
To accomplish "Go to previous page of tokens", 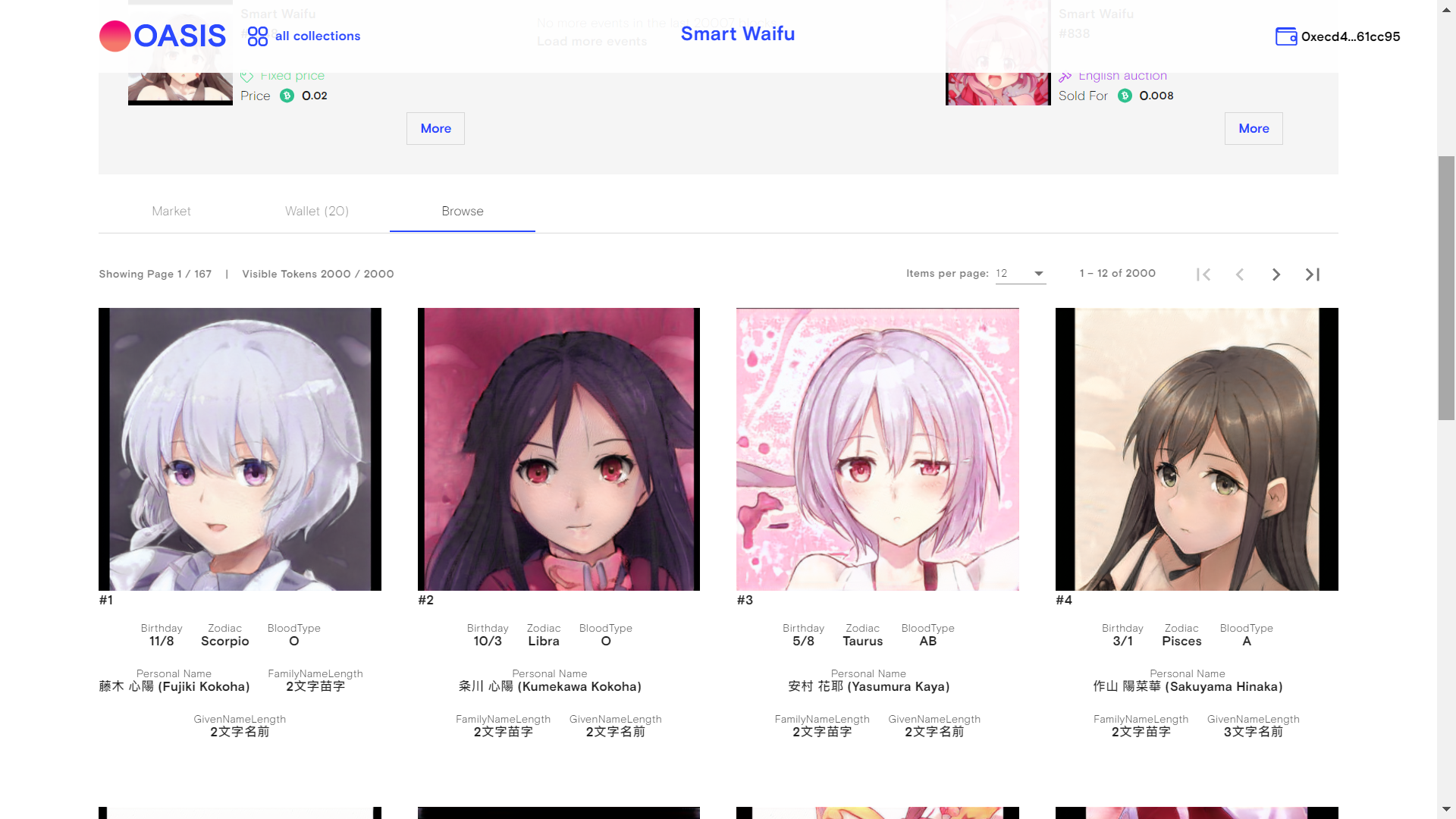I will [1240, 275].
